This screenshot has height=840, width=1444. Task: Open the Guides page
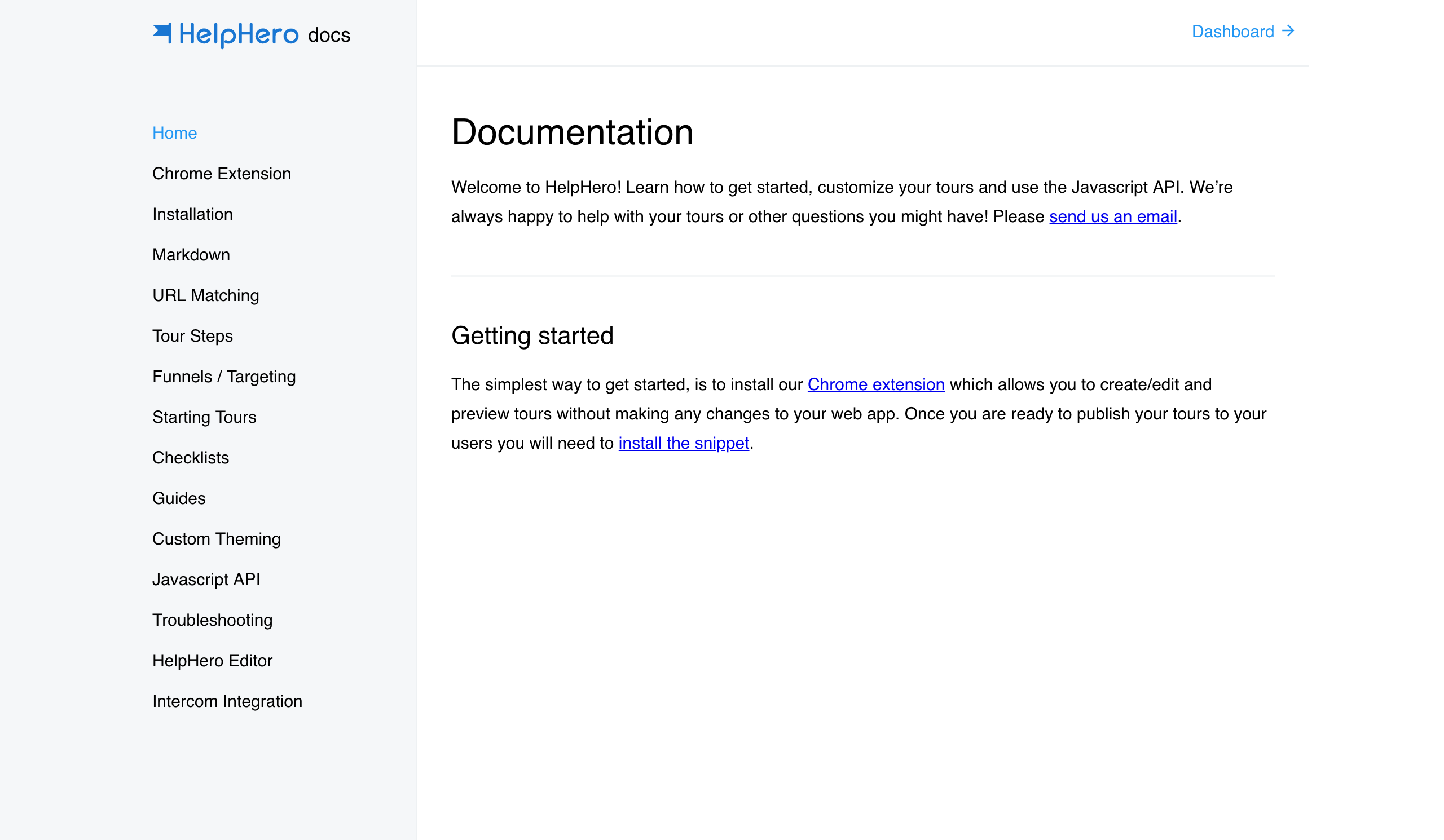179,499
